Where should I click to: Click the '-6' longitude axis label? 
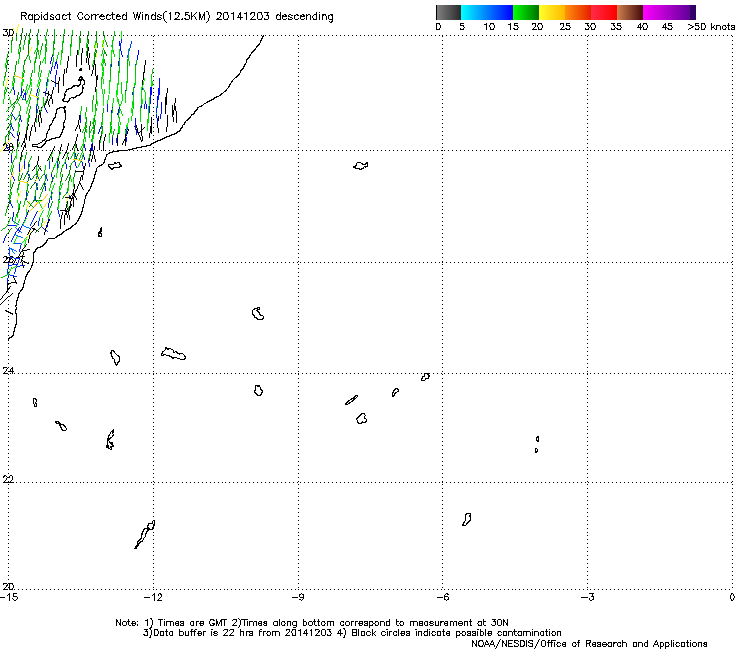click(442, 598)
